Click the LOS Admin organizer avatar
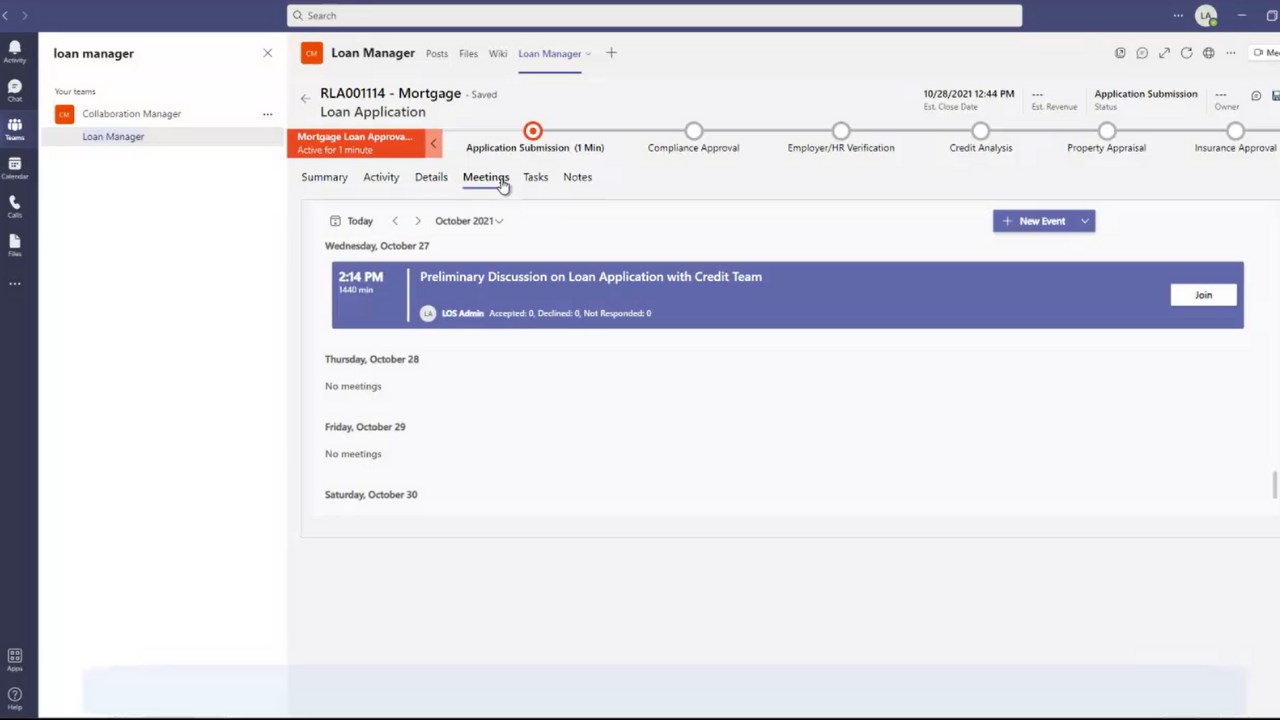The image size is (1280, 720). pos(428,313)
